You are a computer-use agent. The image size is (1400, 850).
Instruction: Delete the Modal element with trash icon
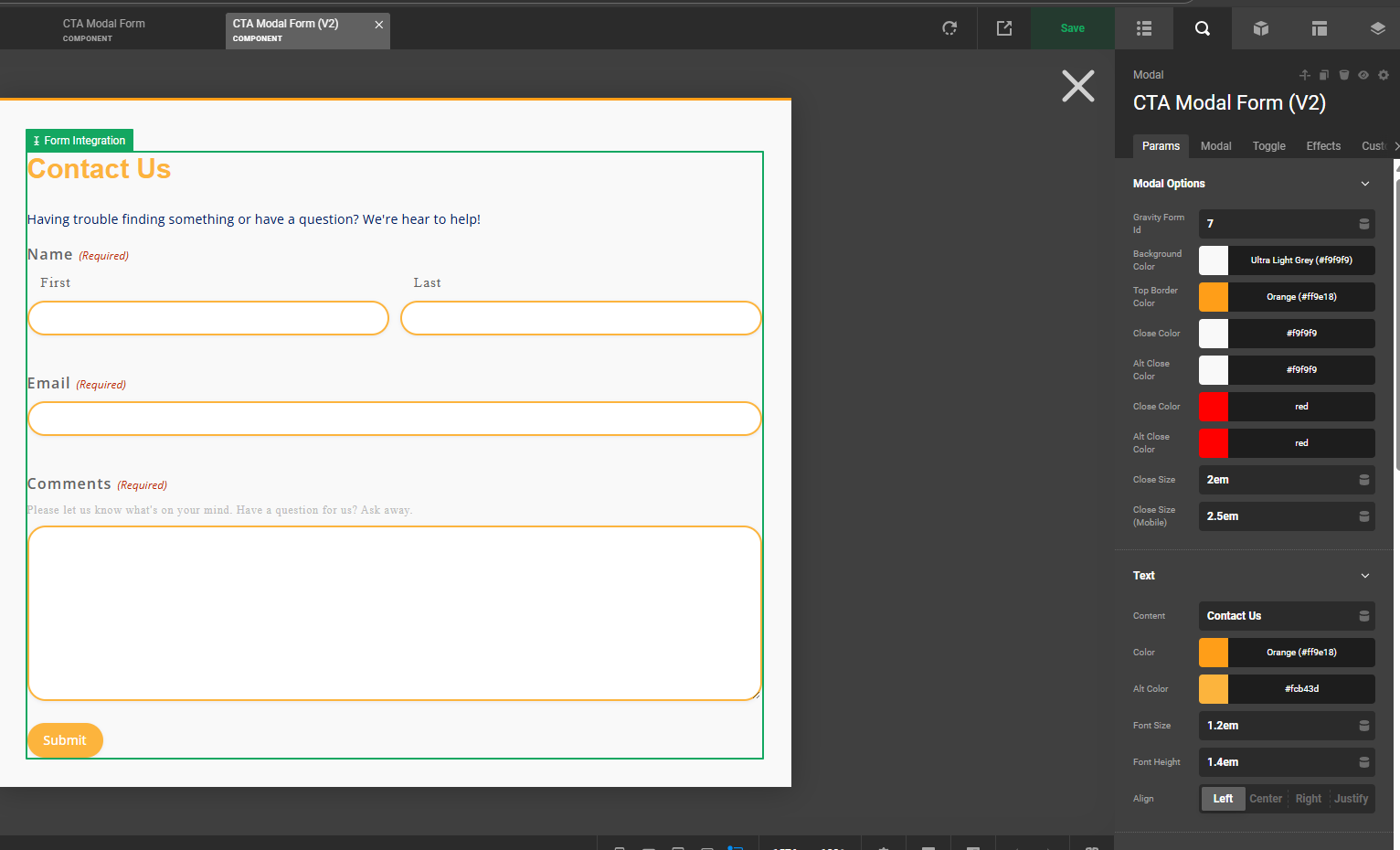[1343, 75]
